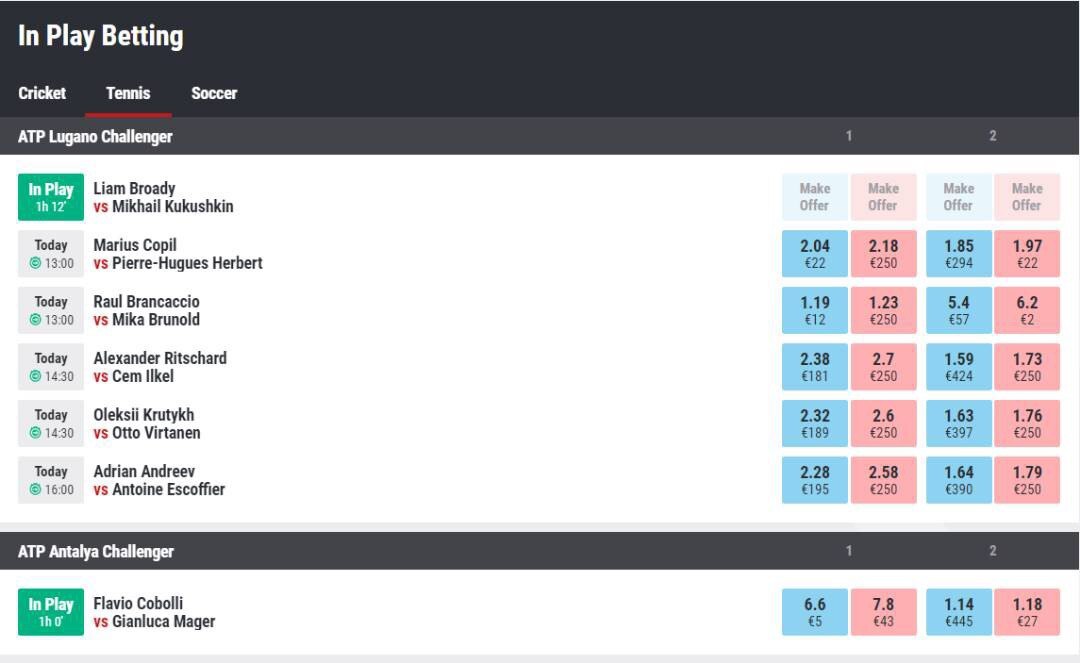This screenshot has height=663, width=1080.
Task: Lay Flavio Cobolli at odds 7.8
Action: click(x=884, y=612)
